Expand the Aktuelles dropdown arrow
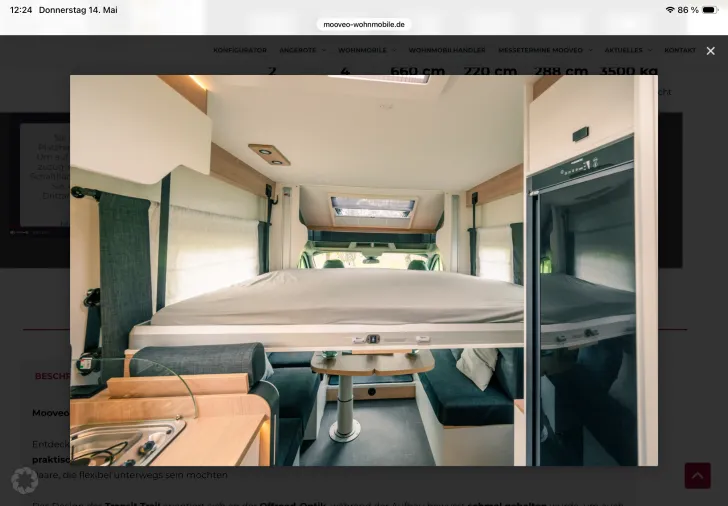The width and height of the screenshot is (728, 506). pos(650,50)
